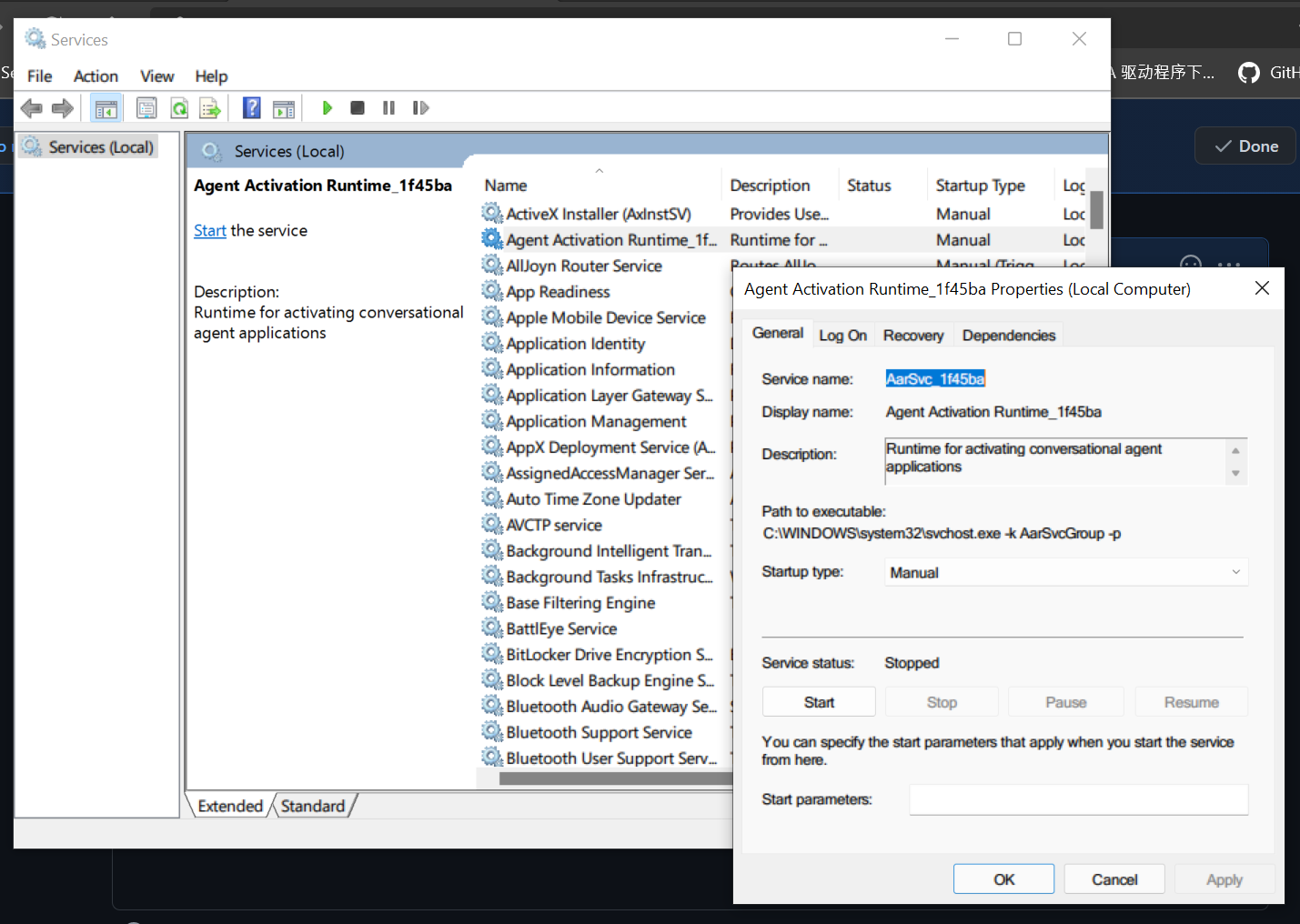
Task: Open service properties via the Properties toolbar icon
Action: click(146, 107)
